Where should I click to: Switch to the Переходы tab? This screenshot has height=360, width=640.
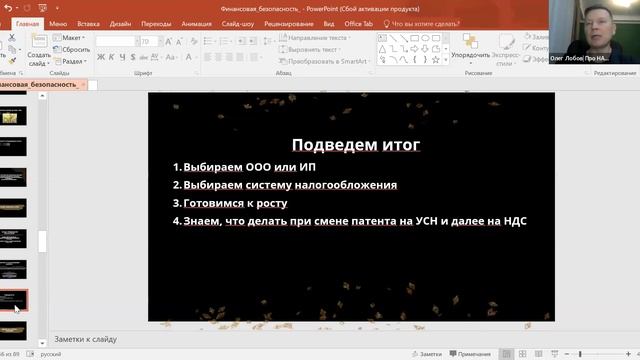156,24
